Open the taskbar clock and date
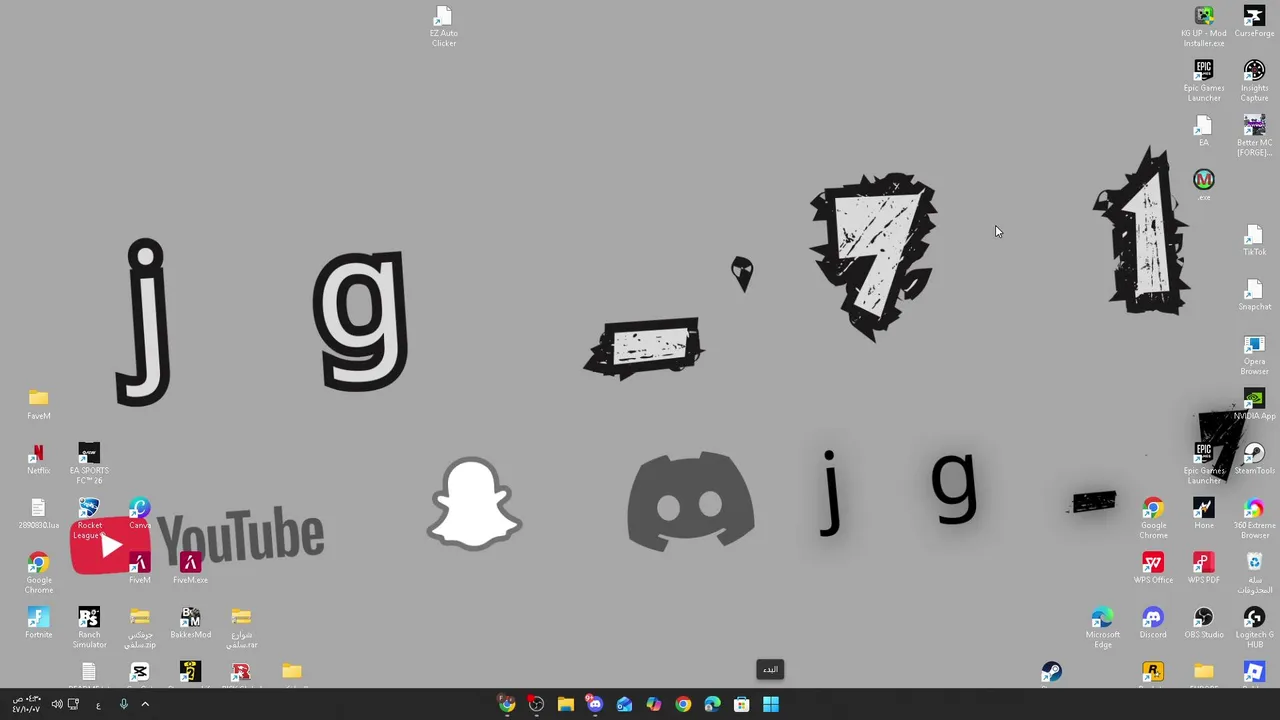This screenshot has width=1280, height=720. [26, 704]
